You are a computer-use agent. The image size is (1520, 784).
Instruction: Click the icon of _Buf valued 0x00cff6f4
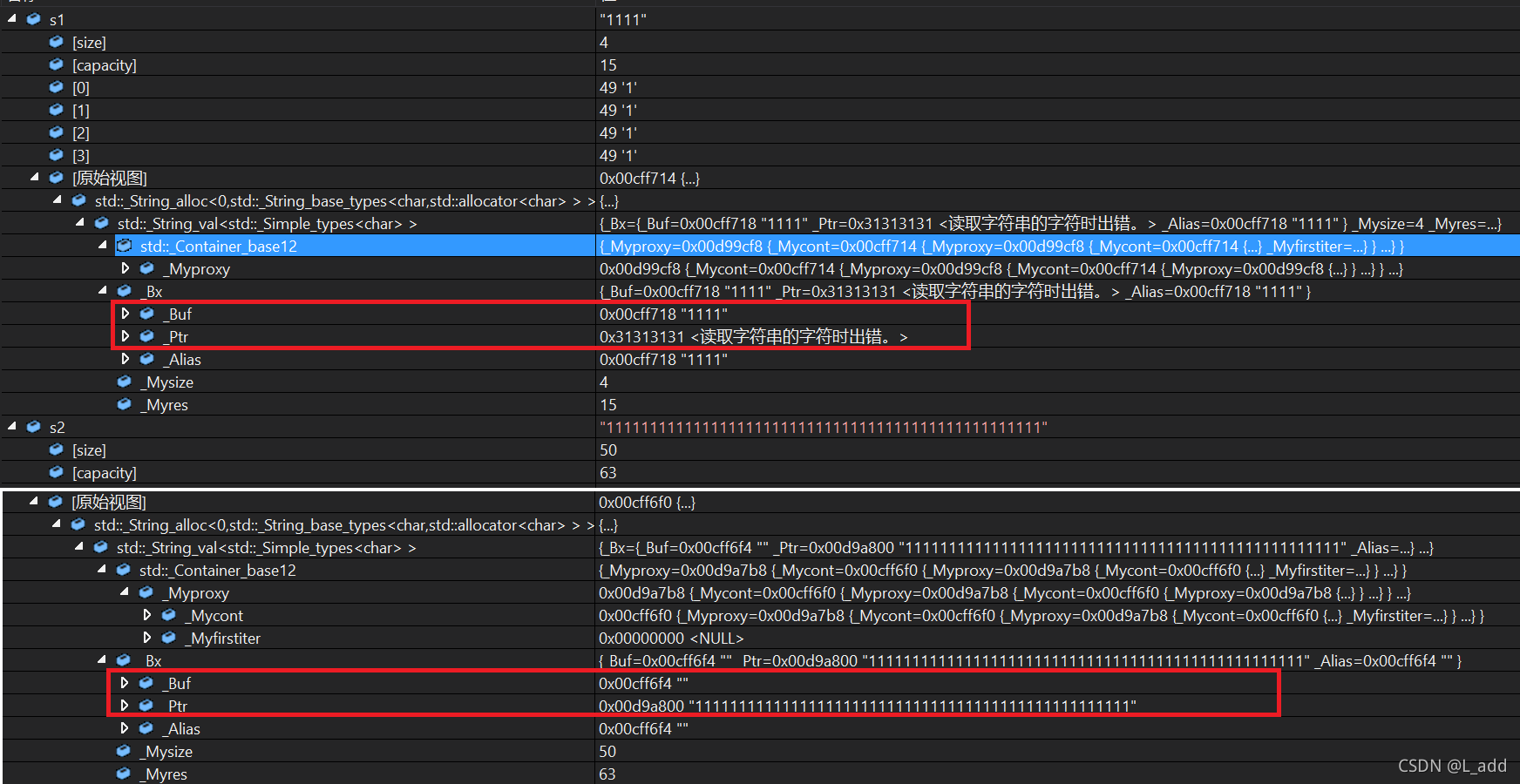pyautogui.click(x=146, y=683)
